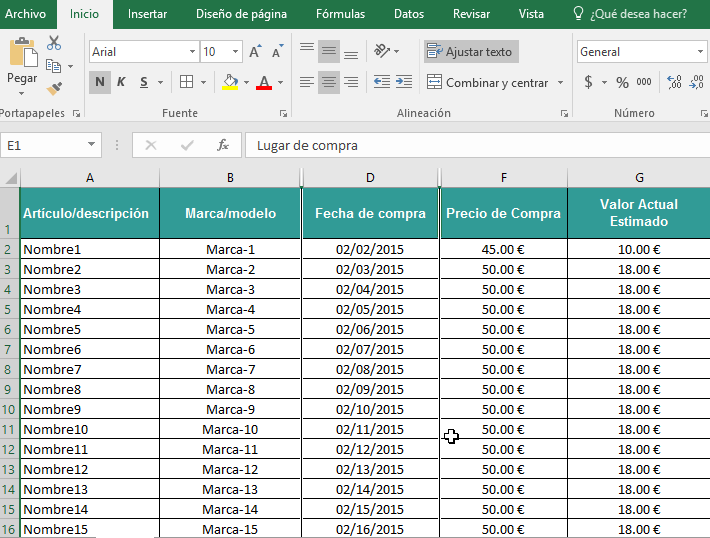Toggle bold N formatting

tap(100, 82)
